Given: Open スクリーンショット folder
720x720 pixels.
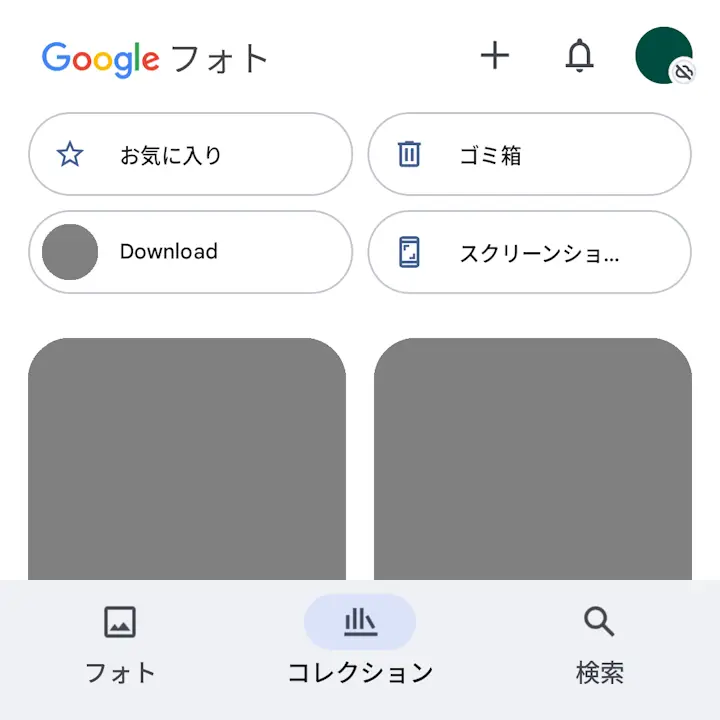Looking at the screenshot, I should point(529,252).
